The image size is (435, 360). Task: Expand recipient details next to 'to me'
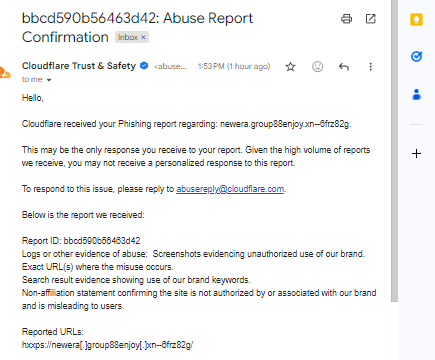pos(49,80)
